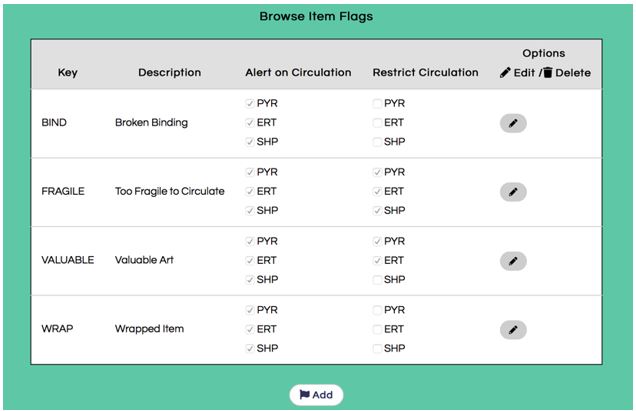
Task: Click the Description column header
Action: coord(169,73)
